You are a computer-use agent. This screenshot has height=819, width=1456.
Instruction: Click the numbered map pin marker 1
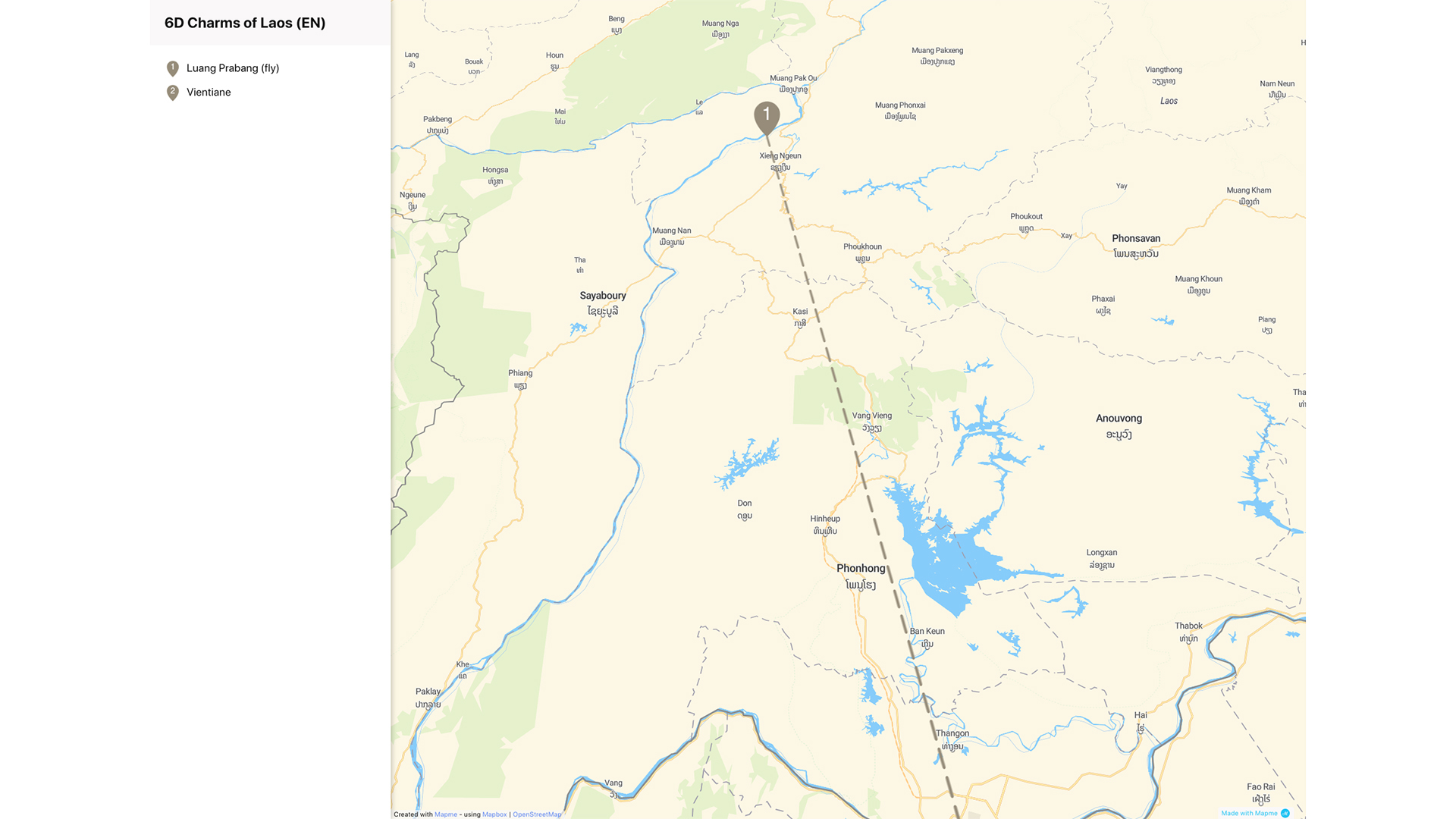tap(767, 118)
